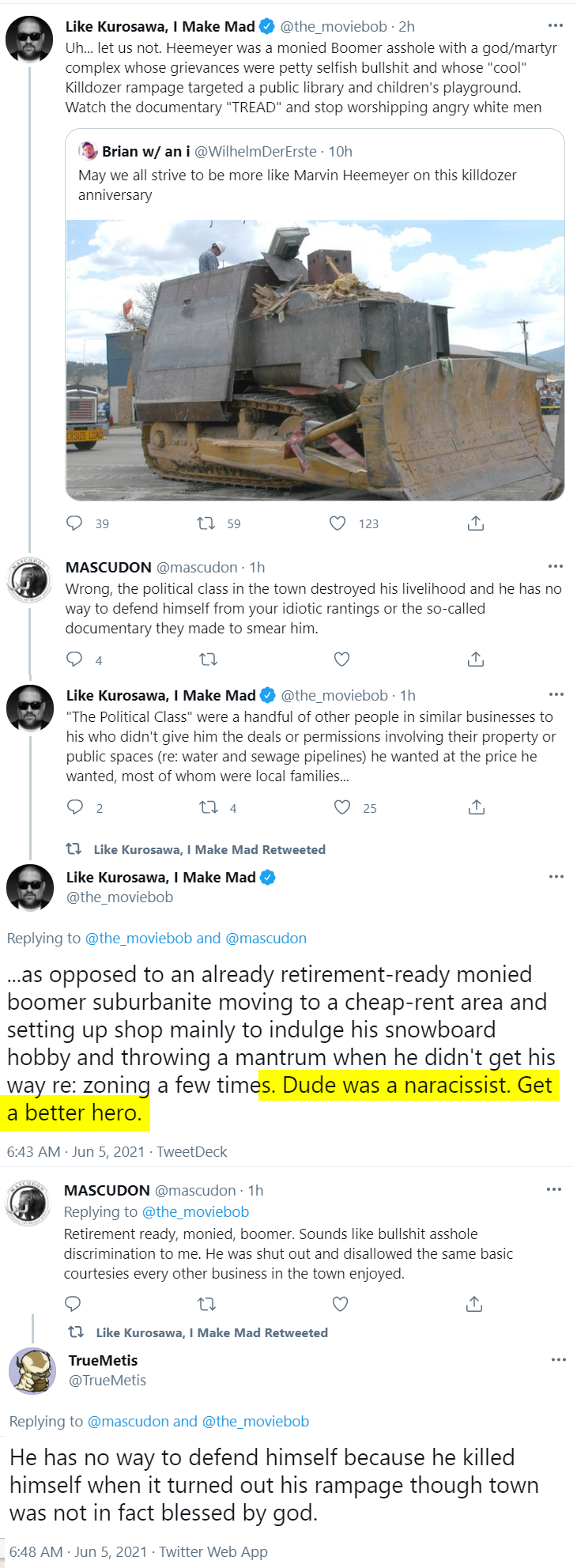Open more options for TrueMetis tweet
This screenshot has width=577, height=1568.
pyautogui.click(x=559, y=1359)
